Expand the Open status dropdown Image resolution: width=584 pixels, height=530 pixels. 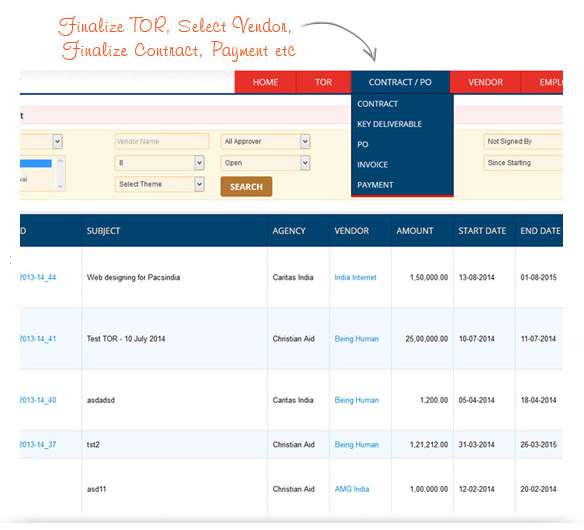(x=265, y=163)
